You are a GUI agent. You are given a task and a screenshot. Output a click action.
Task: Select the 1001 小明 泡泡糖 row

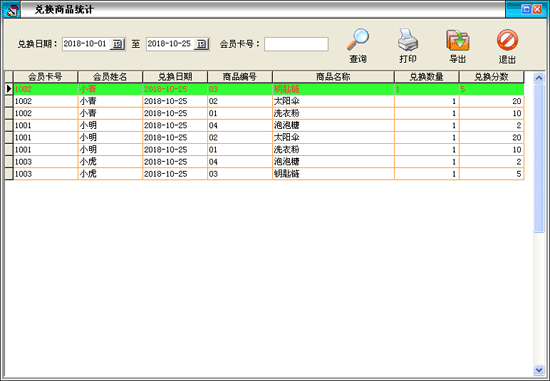coord(269,125)
